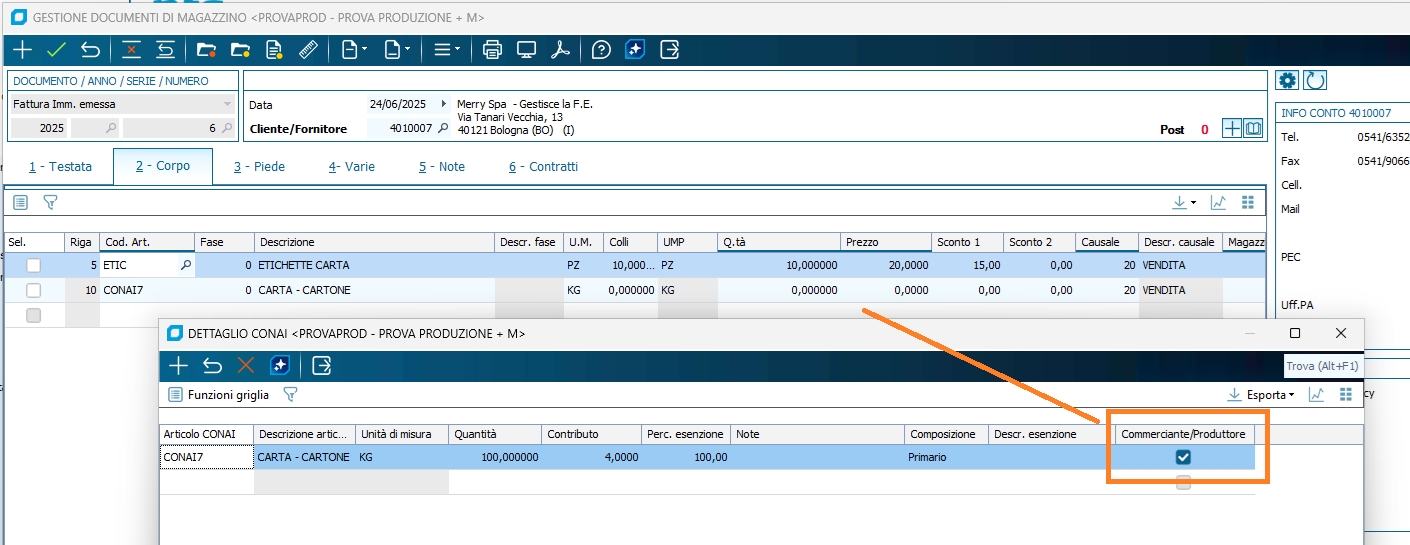1410x545 pixels.
Task: Click the document icon with yellow dot
Action: (274, 49)
